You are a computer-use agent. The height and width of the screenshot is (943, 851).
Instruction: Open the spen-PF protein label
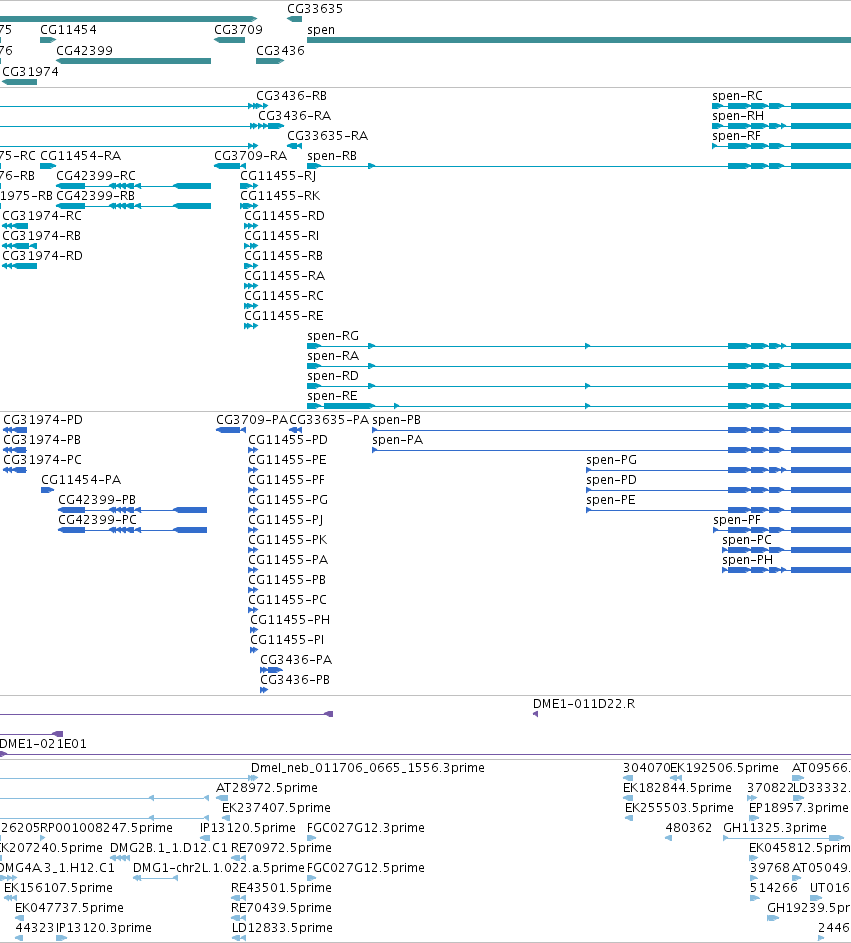click(737, 520)
